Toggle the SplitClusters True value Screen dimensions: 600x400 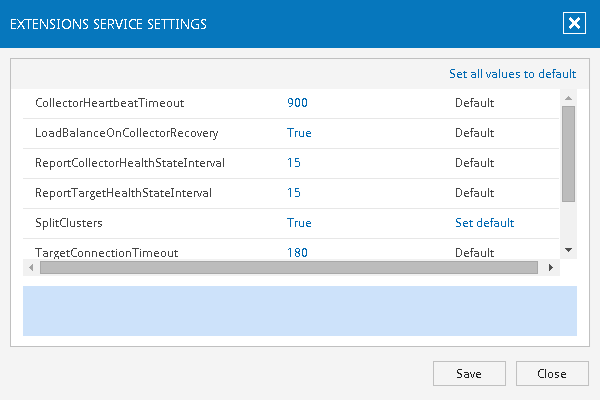299,223
